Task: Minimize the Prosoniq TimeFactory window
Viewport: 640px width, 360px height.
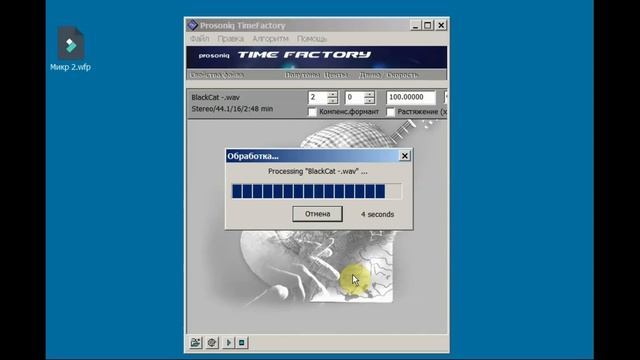Action: (415, 25)
